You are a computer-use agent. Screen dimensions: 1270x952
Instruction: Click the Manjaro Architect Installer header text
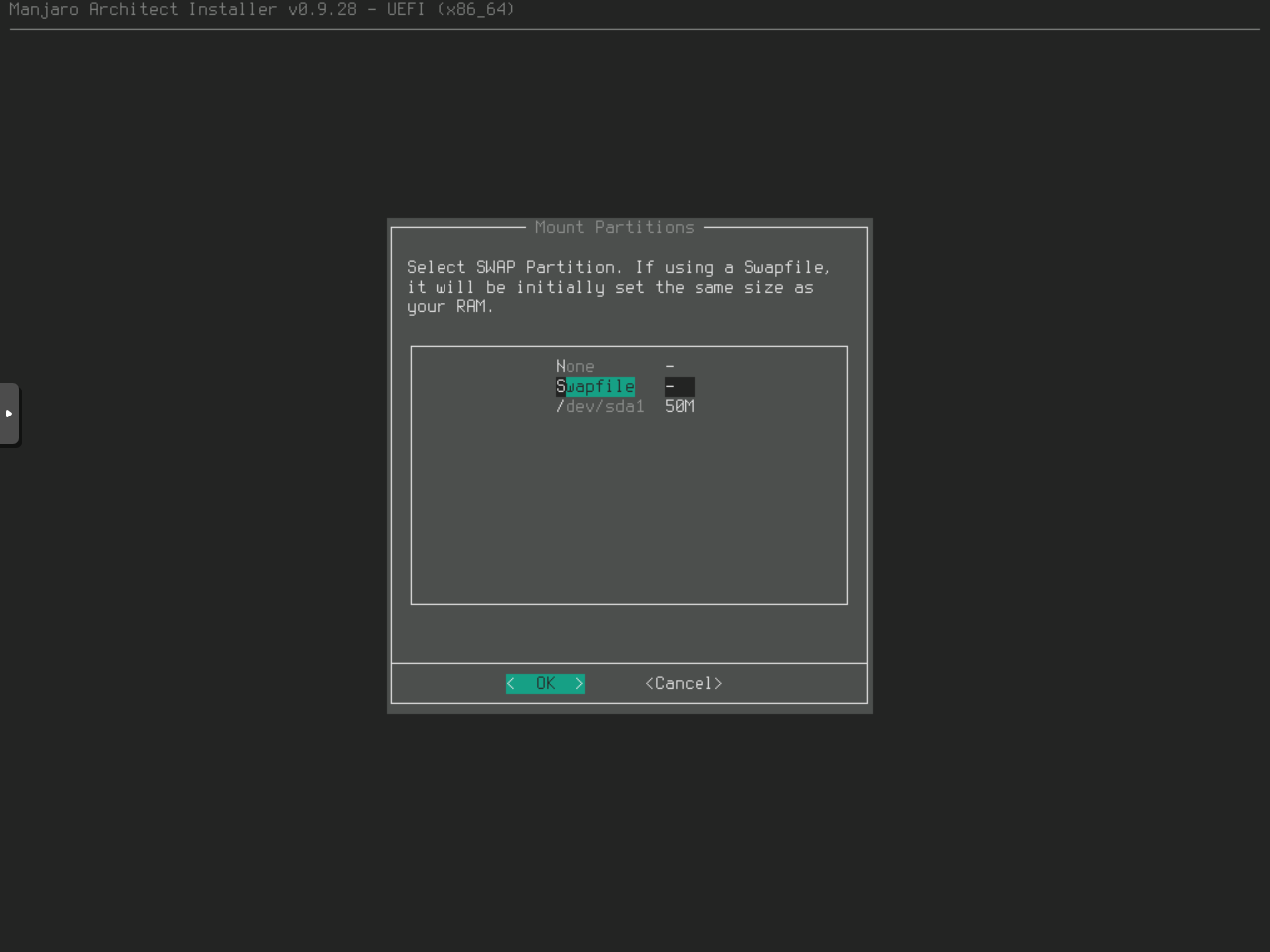tap(262, 10)
